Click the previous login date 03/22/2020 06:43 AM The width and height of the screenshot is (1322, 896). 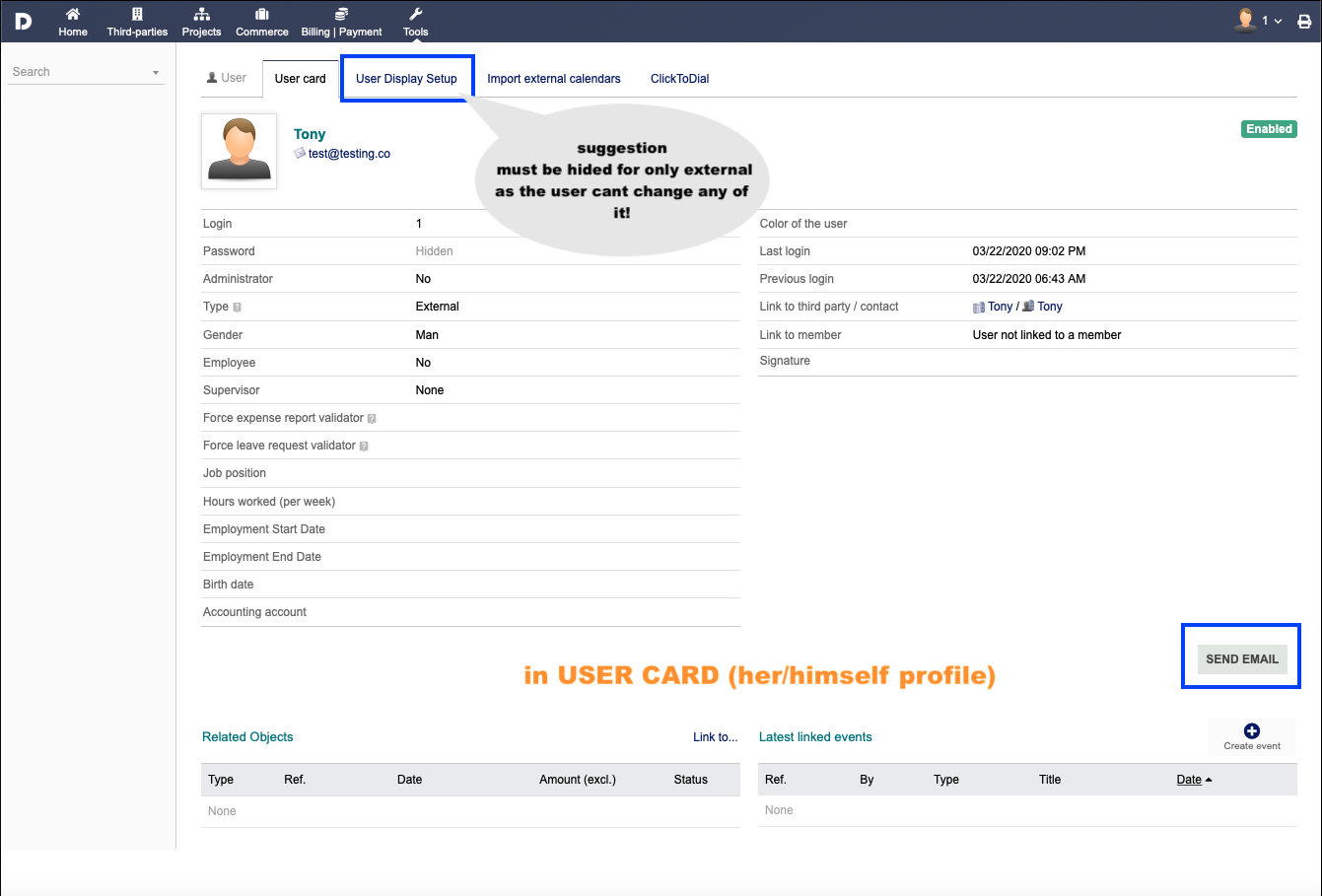1029,279
